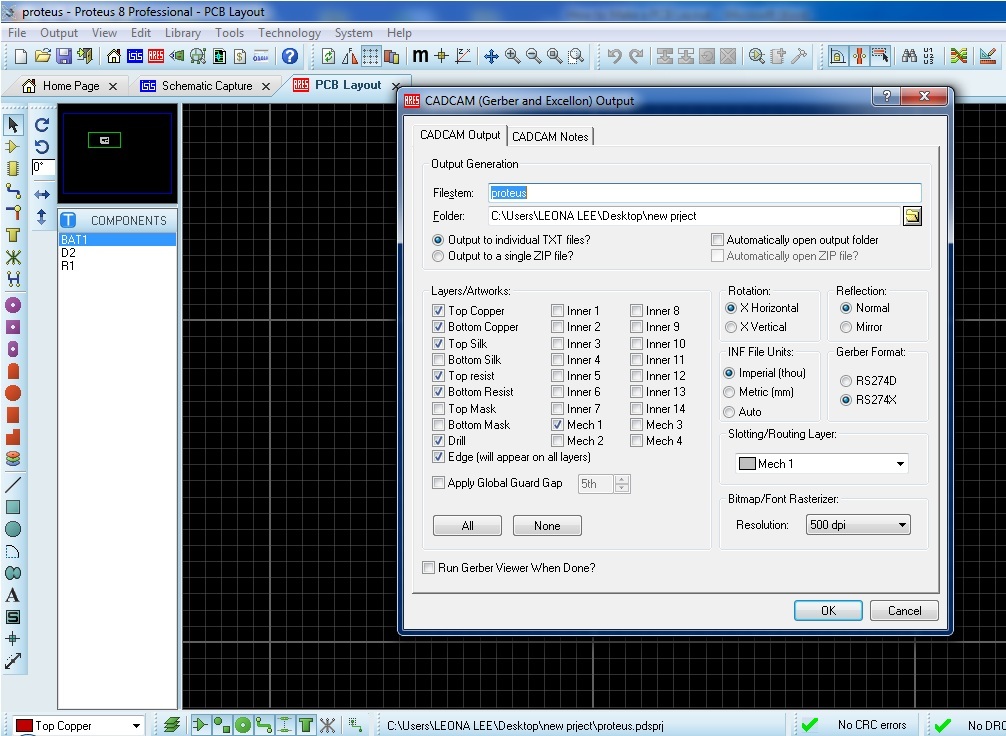The image size is (1006, 736).
Task: Click the Home icon in the toolbar
Action: point(114,57)
